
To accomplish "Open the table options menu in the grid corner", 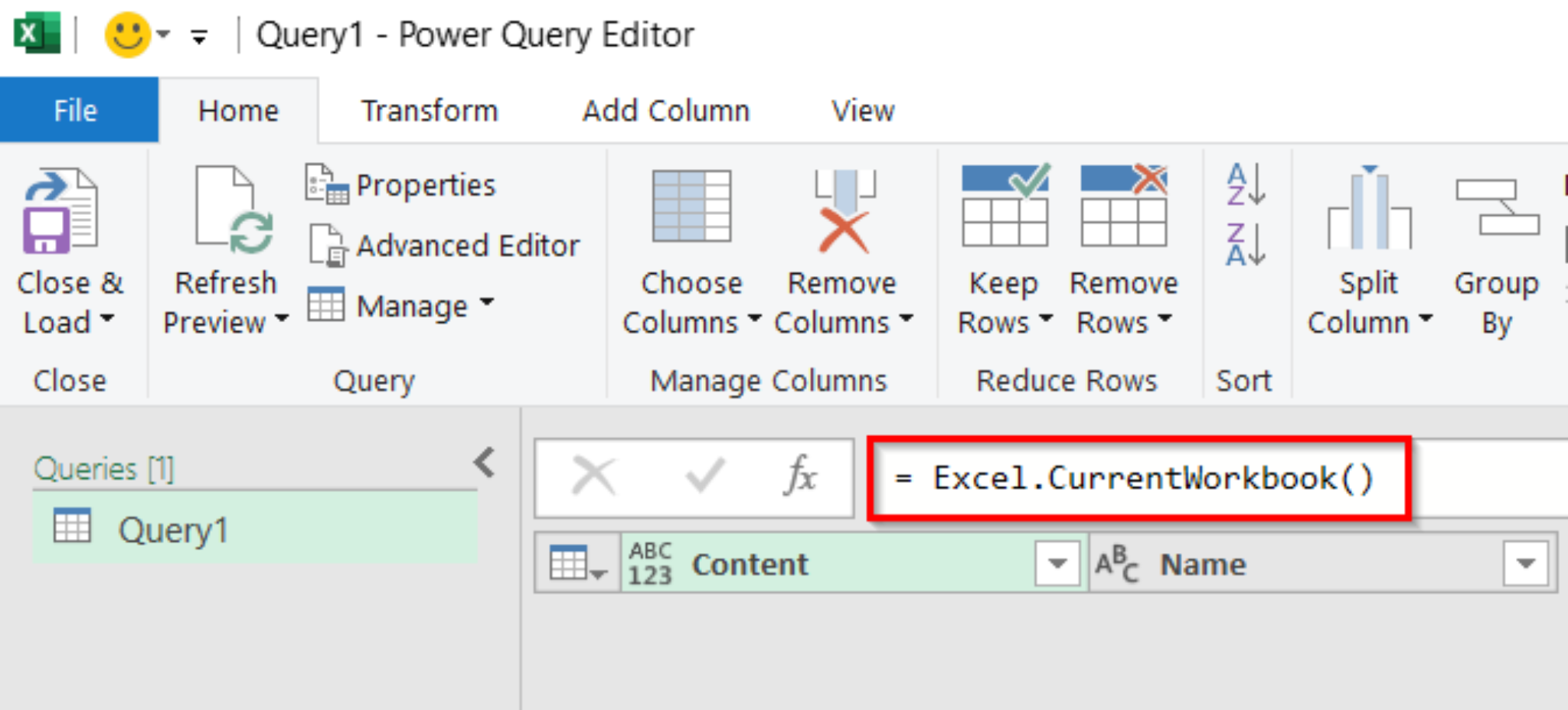I will pyautogui.click(x=578, y=564).
